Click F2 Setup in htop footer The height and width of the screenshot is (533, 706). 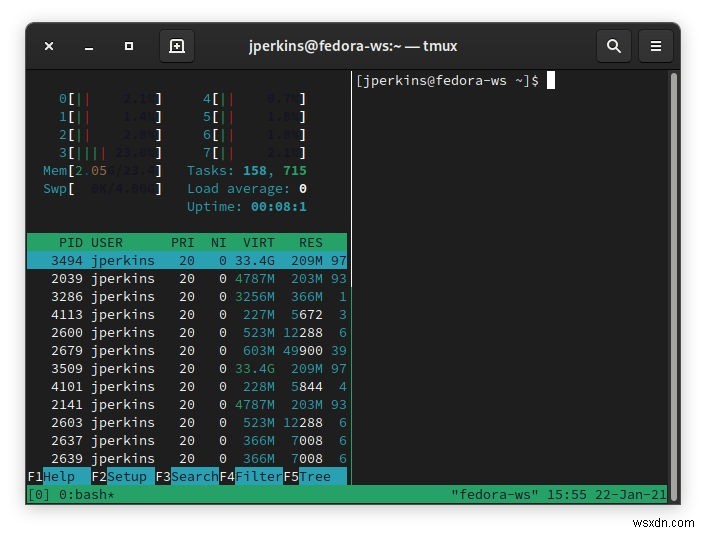(123, 476)
